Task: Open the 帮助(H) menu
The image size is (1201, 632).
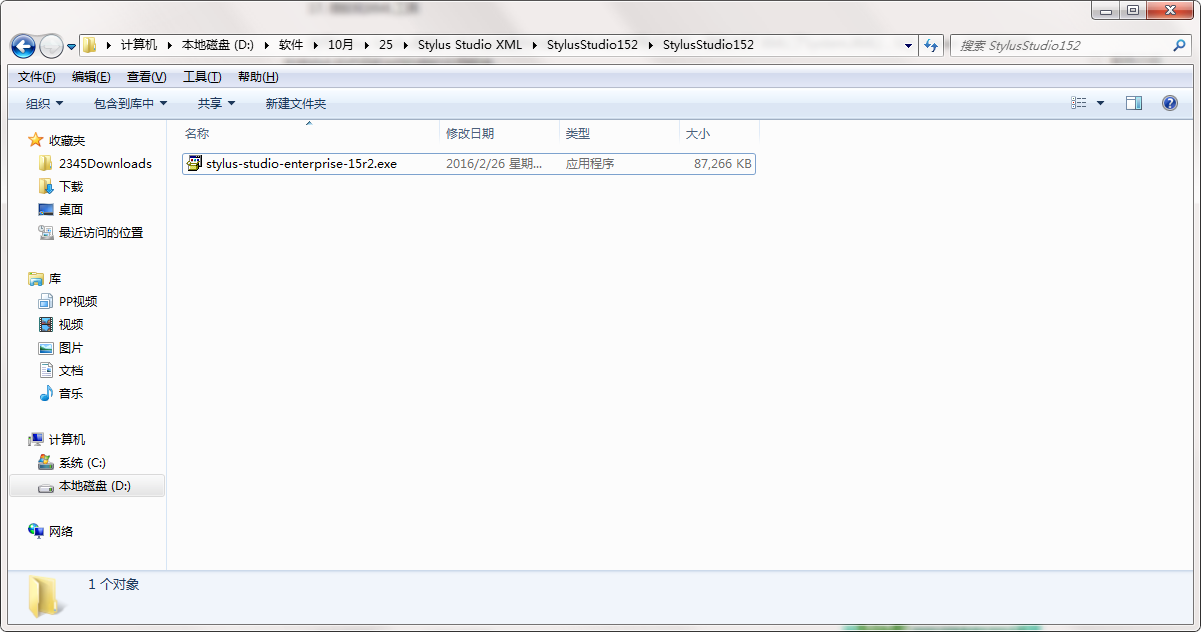Action: click(258, 77)
